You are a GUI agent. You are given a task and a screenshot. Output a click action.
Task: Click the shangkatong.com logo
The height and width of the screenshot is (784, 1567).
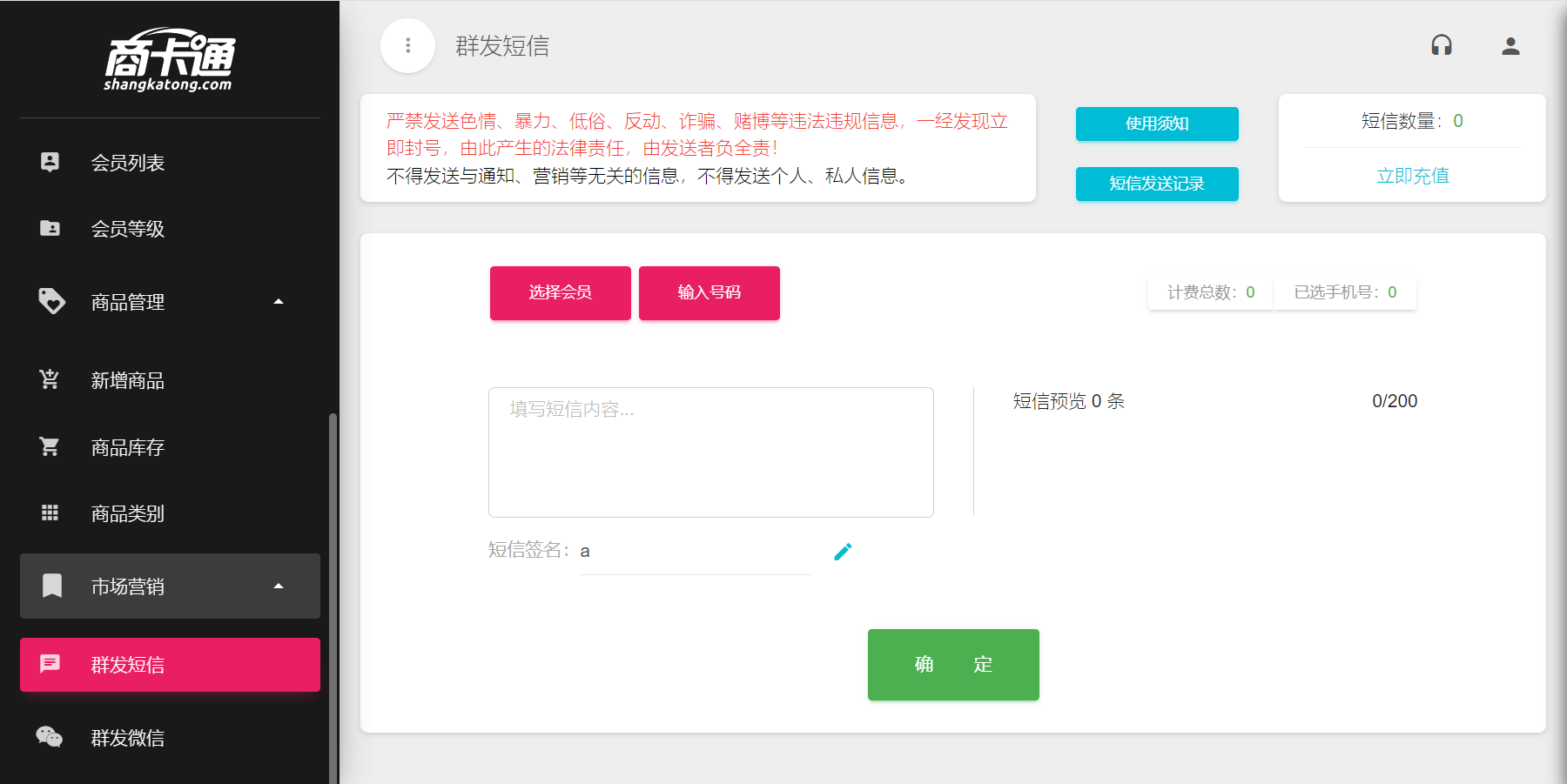(170, 59)
